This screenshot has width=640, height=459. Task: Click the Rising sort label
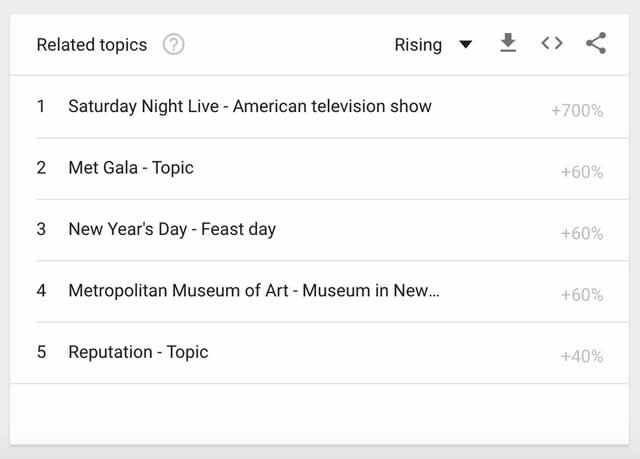coord(418,44)
